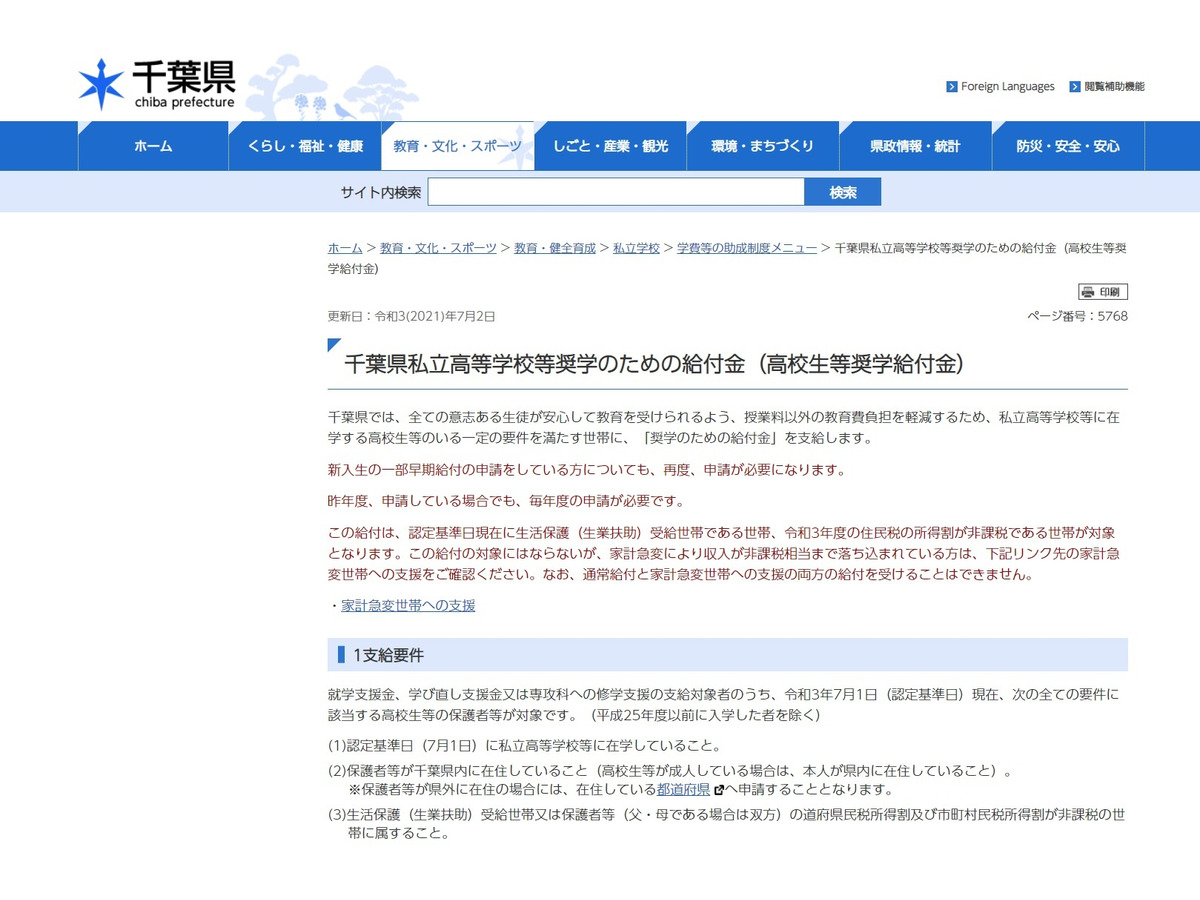Select the 教育・文化・スポーツ tab
Image resolution: width=1200 pixels, height=900 pixels.
click(458, 145)
